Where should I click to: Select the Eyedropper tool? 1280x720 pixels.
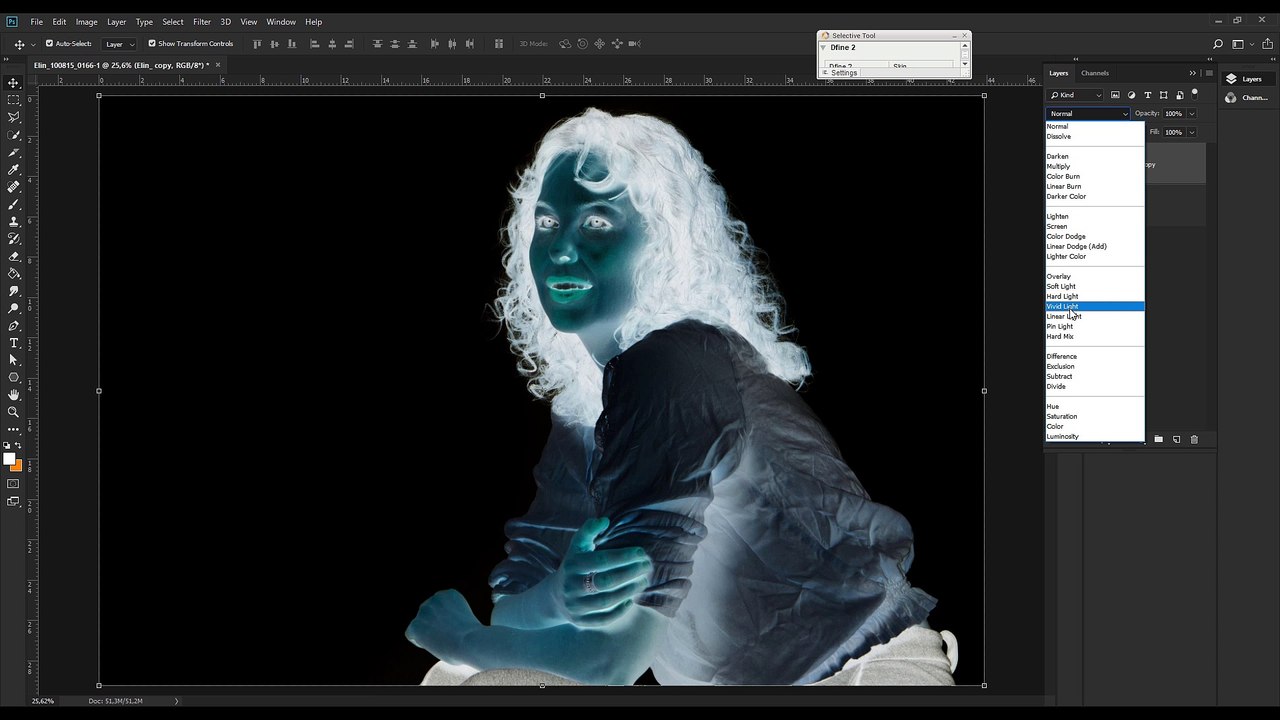pos(14,170)
